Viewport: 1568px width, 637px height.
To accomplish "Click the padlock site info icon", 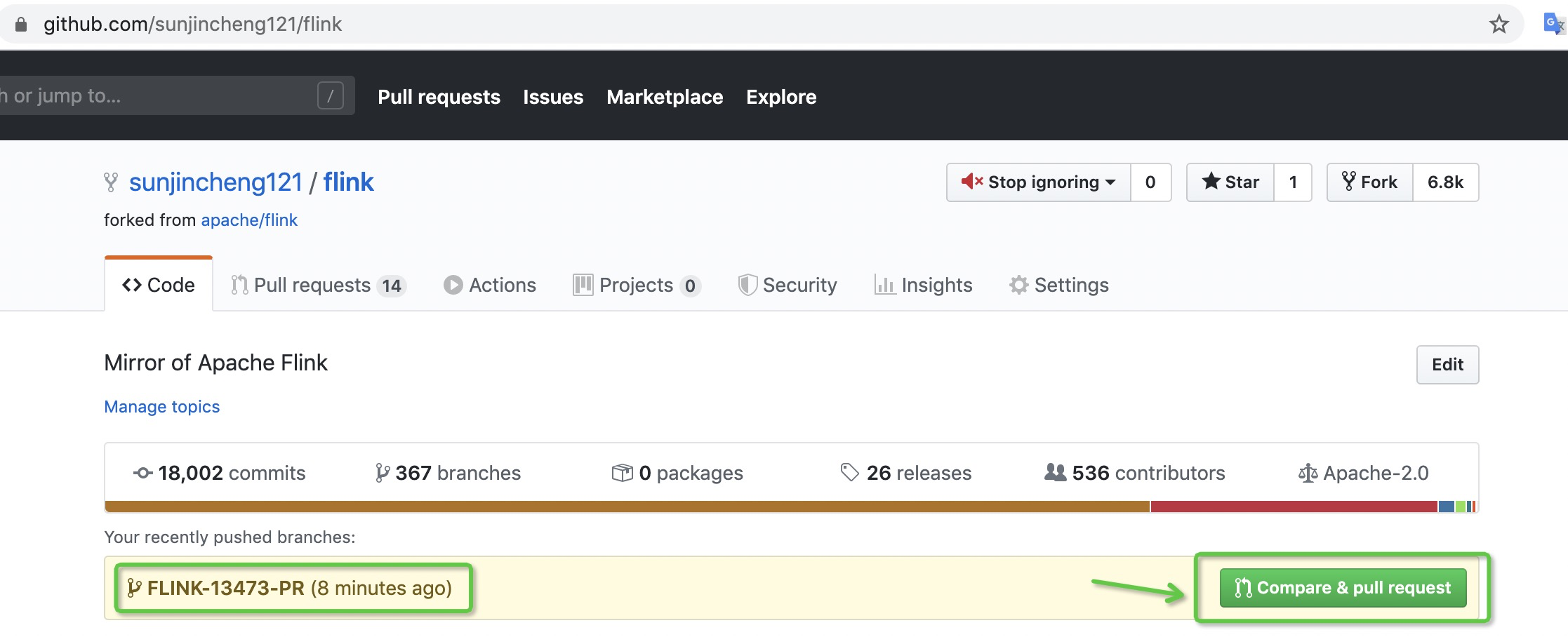I will 21,25.
